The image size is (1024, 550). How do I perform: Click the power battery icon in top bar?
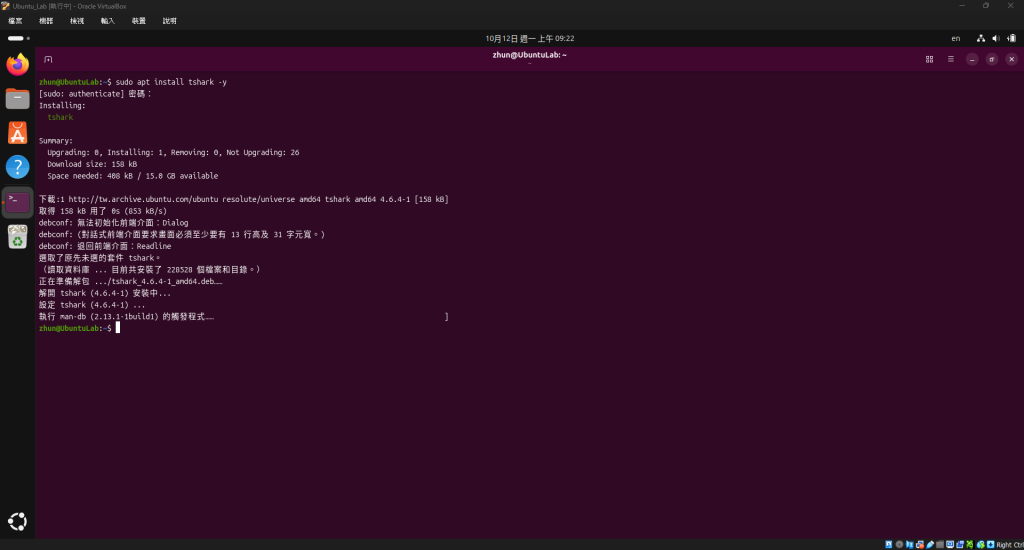tap(1011, 39)
